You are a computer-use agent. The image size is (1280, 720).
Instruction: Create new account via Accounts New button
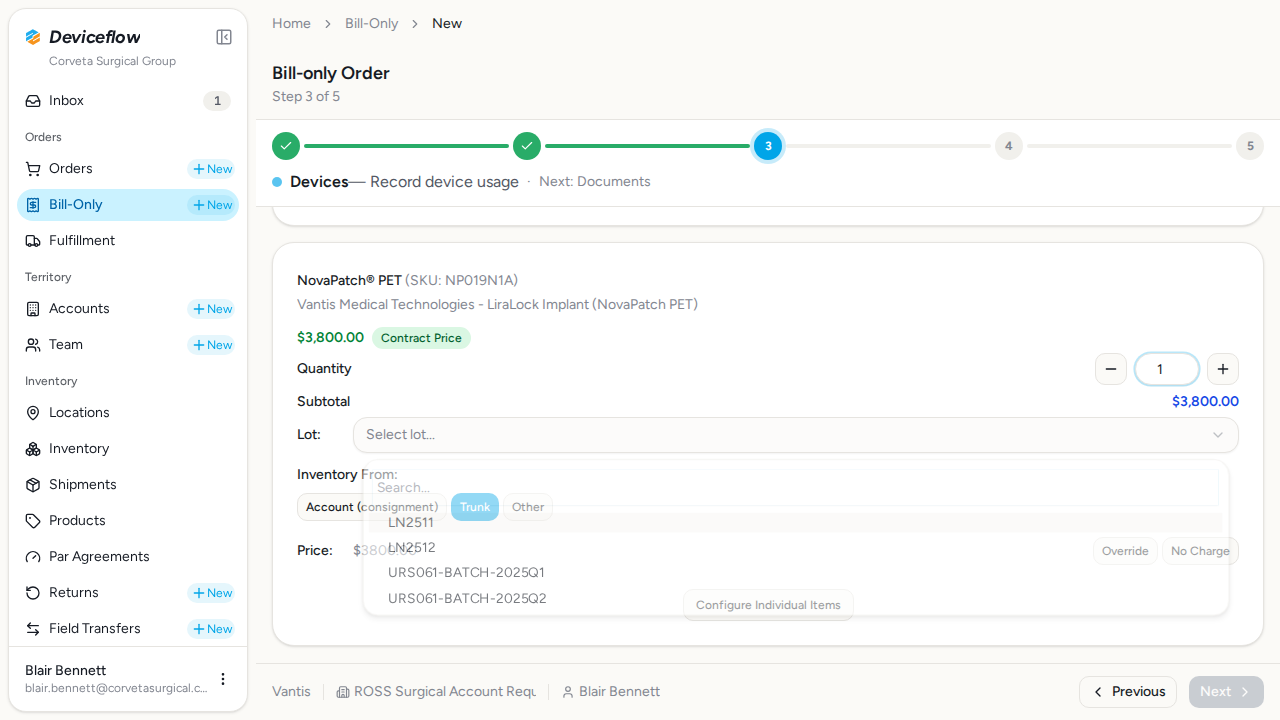(x=212, y=309)
